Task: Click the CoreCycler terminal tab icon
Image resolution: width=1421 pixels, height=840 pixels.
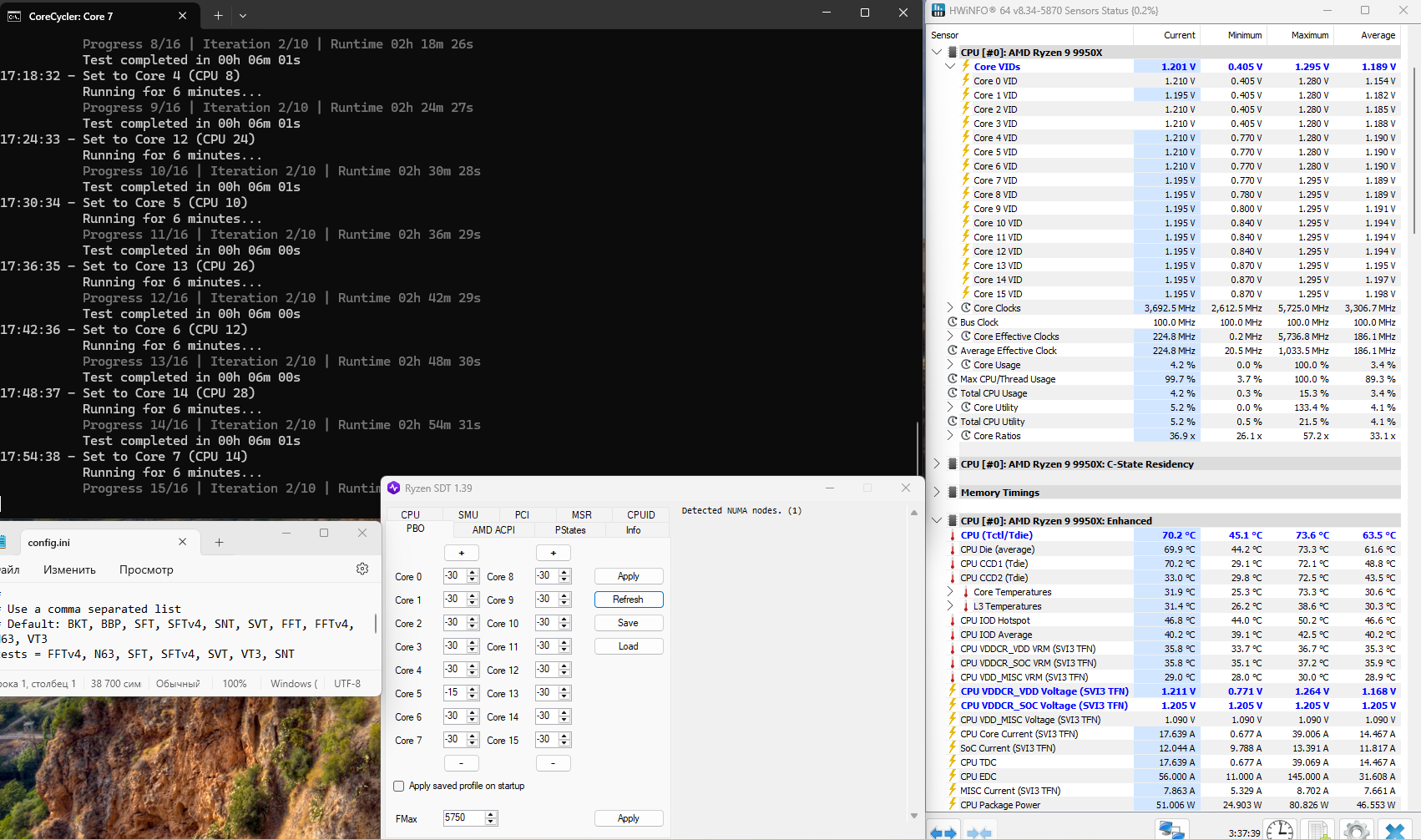Action: [14, 16]
